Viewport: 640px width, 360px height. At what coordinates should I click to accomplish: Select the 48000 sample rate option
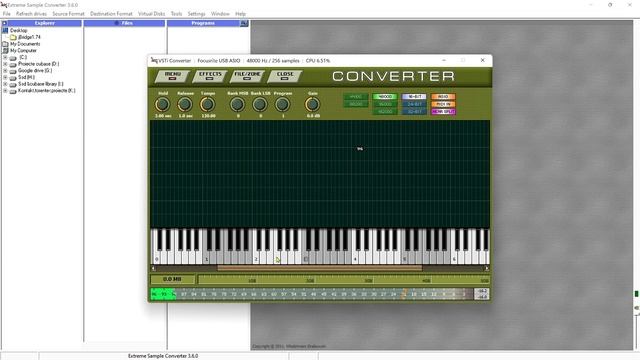(x=385, y=97)
